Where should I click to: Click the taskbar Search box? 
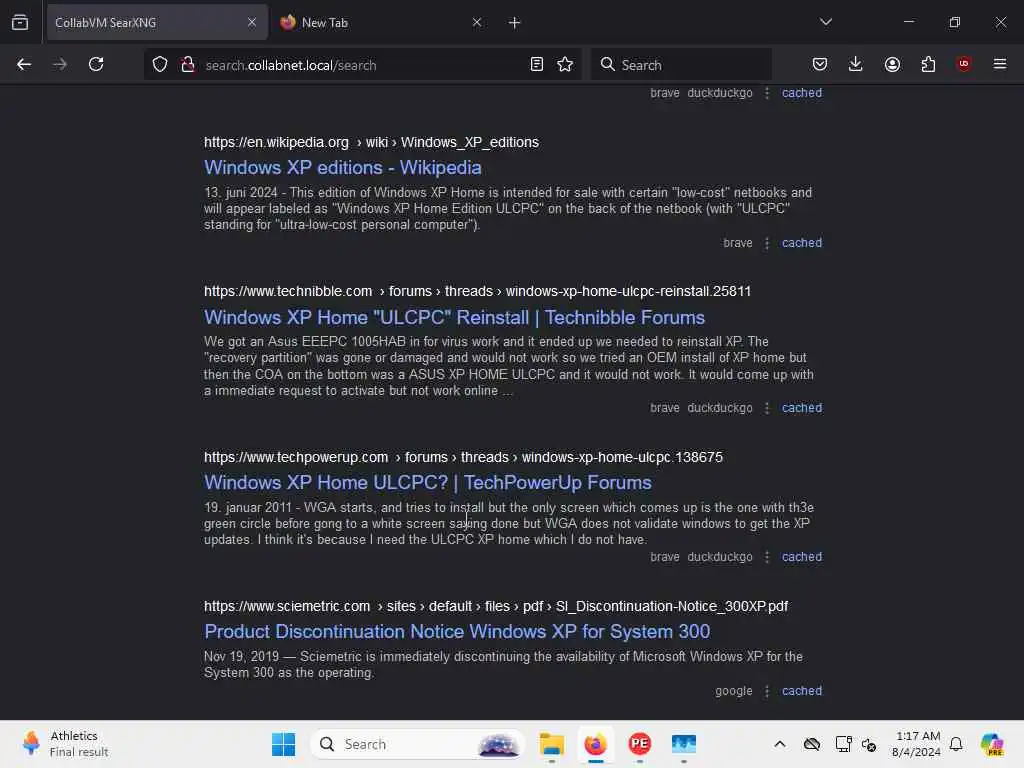[x=418, y=744]
